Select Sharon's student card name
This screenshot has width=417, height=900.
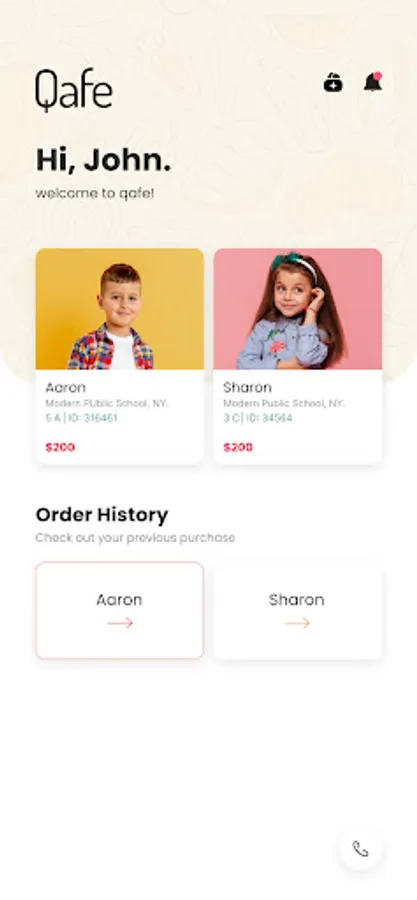point(247,387)
